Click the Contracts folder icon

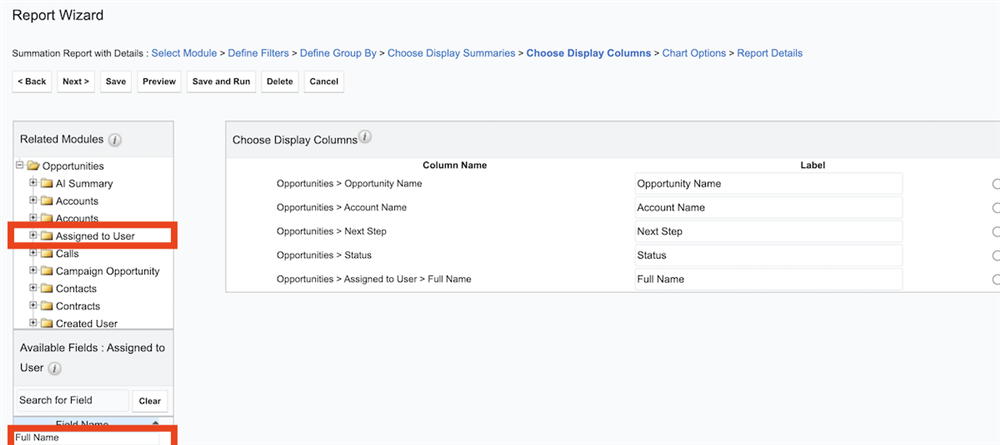(46, 306)
